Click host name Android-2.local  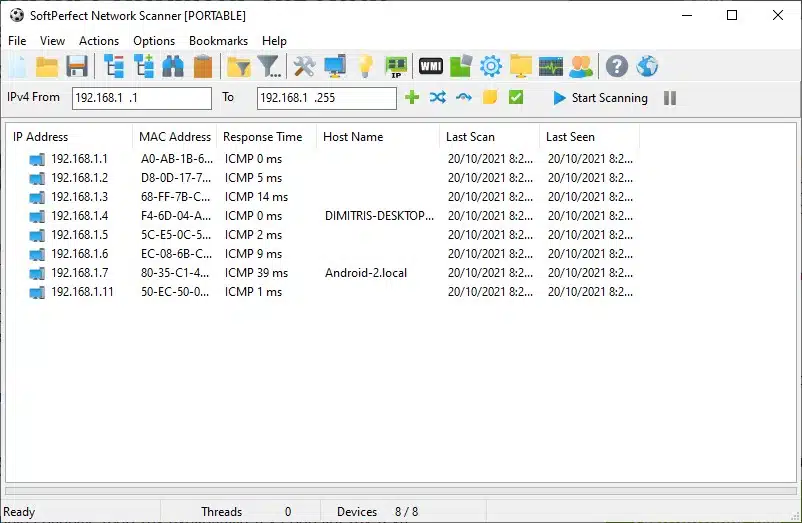[366, 273]
